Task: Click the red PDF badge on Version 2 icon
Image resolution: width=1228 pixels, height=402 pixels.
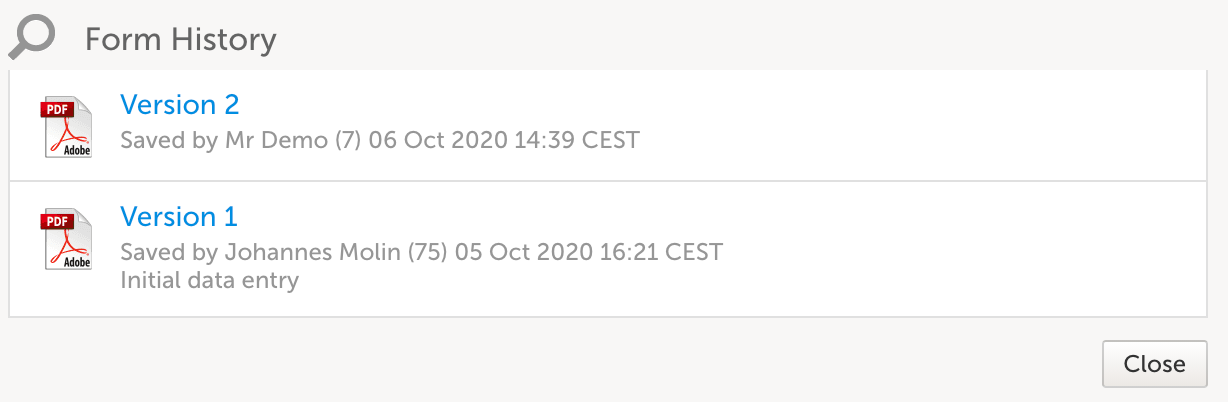Action: pos(55,109)
